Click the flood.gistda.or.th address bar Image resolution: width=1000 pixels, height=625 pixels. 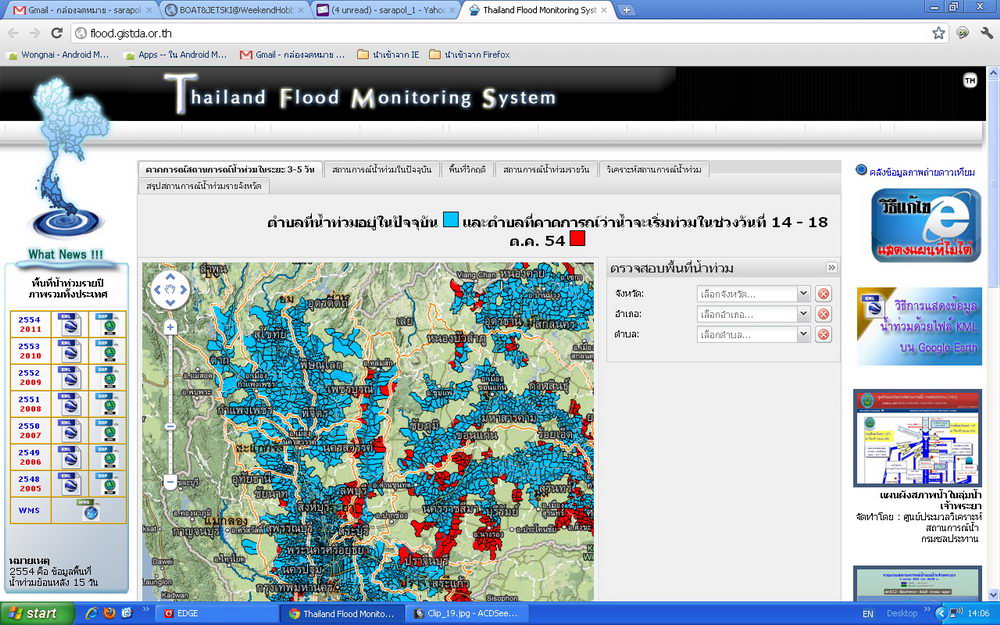[500, 32]
